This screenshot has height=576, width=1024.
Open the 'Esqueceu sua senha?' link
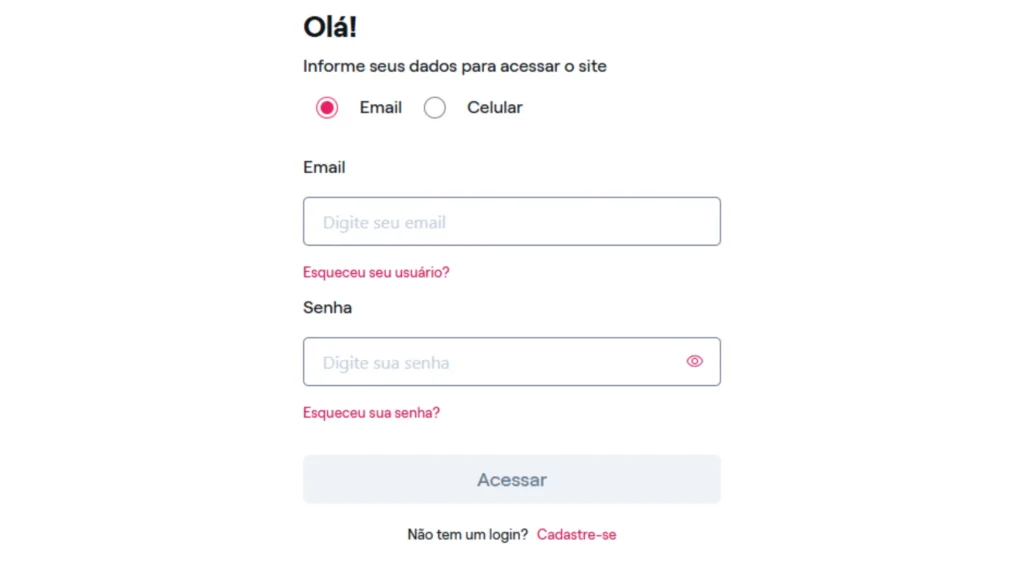coord(371,412)
